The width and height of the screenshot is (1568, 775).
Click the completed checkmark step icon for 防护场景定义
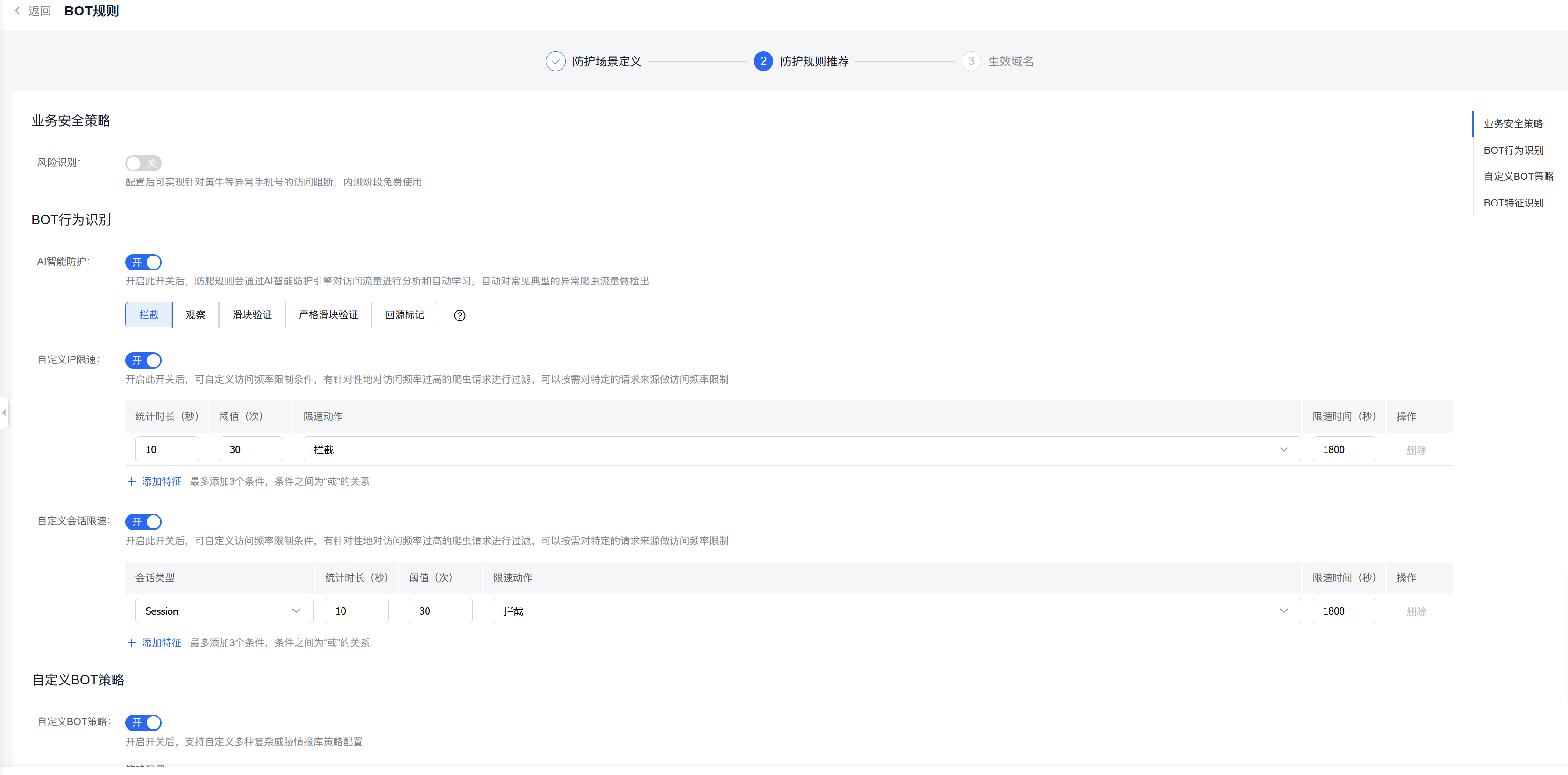[555, 61]
